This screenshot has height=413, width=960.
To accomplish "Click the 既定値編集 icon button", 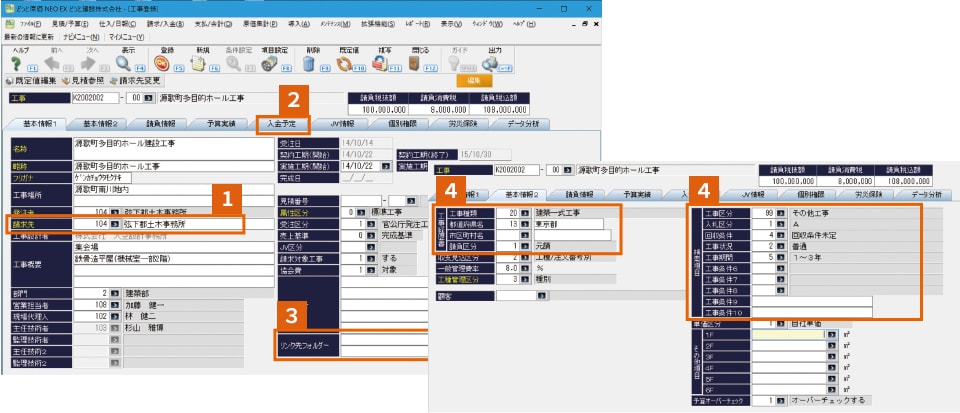I will 31,81.
